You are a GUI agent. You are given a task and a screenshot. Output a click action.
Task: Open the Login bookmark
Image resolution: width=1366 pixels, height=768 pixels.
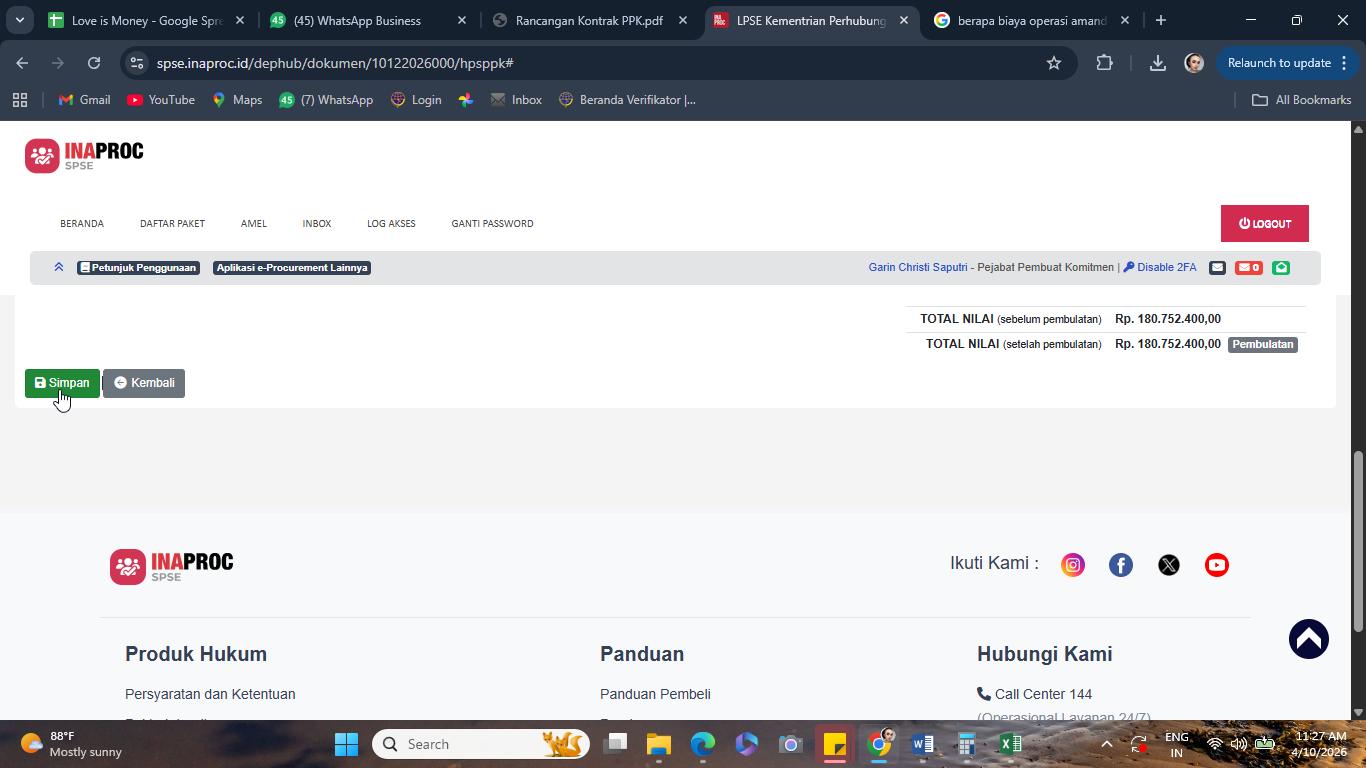pos(416,100)
